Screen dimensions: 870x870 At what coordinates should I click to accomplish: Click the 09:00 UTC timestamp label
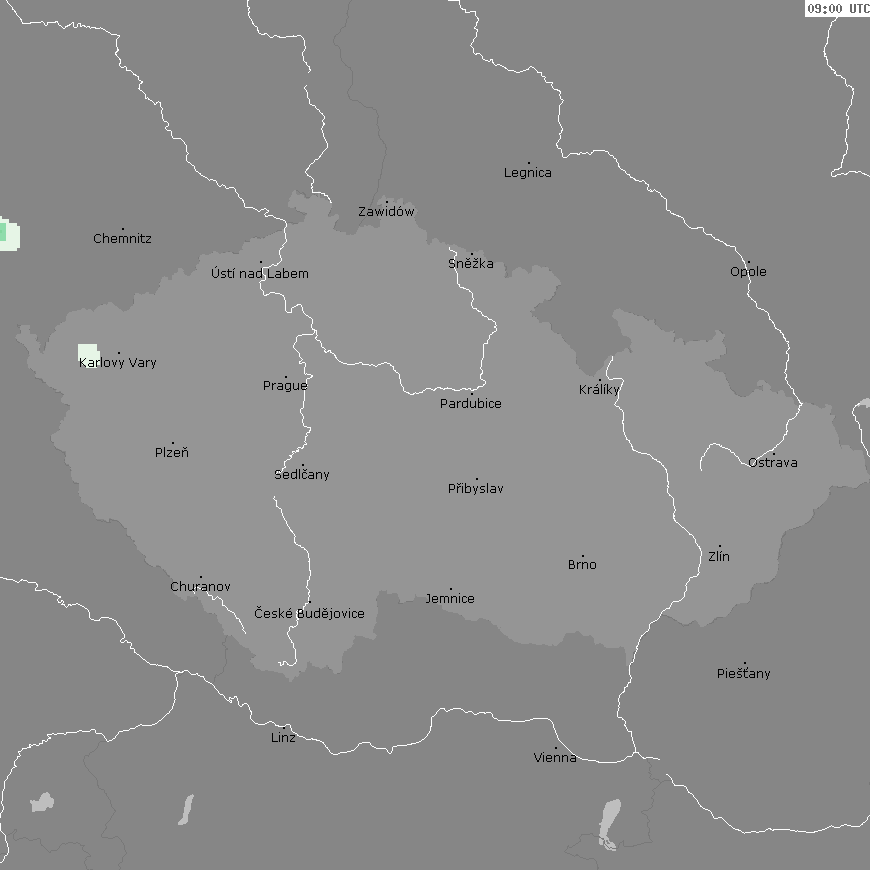838,8
